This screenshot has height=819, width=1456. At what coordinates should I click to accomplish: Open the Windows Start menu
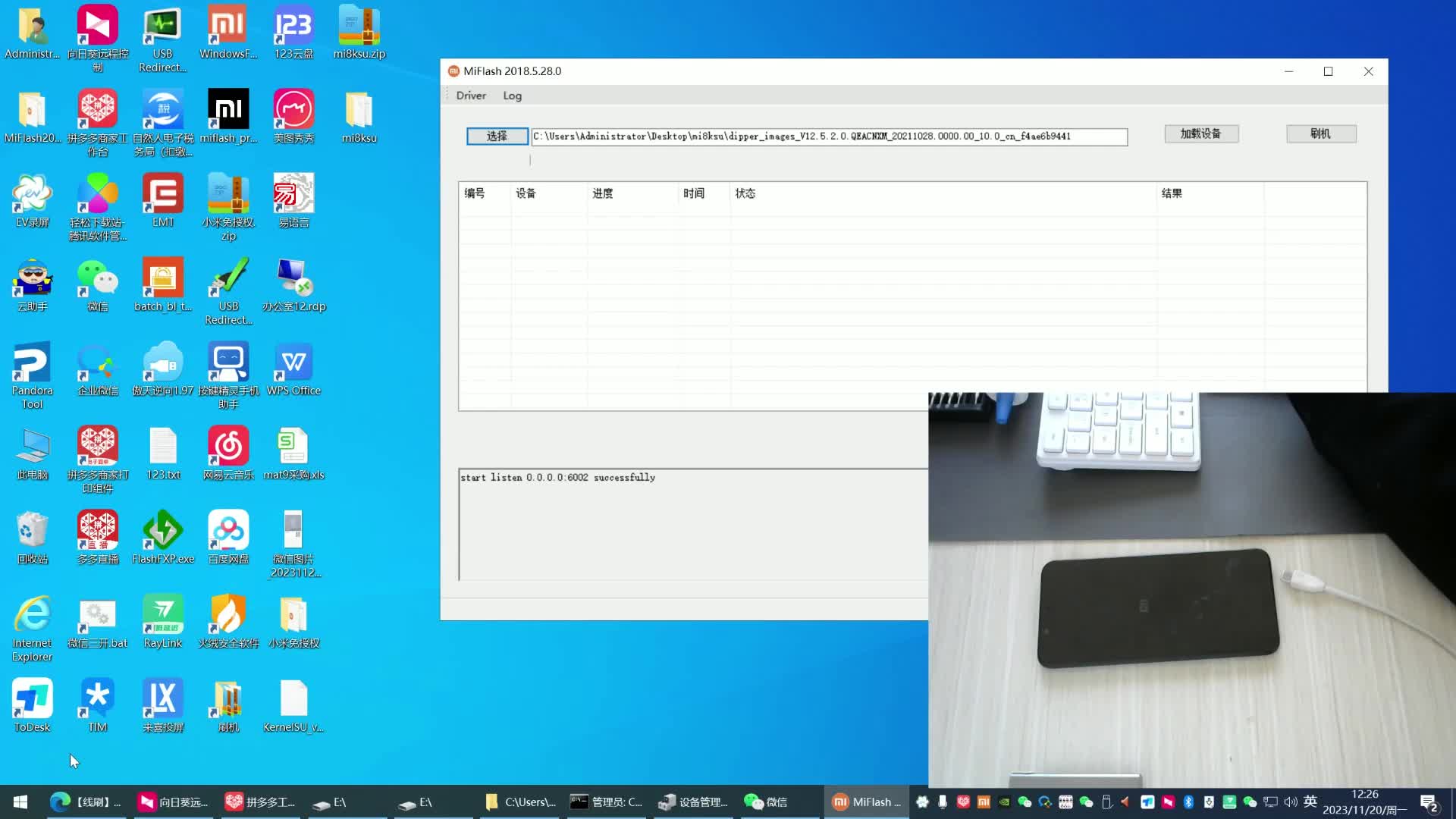pos(20,802)
